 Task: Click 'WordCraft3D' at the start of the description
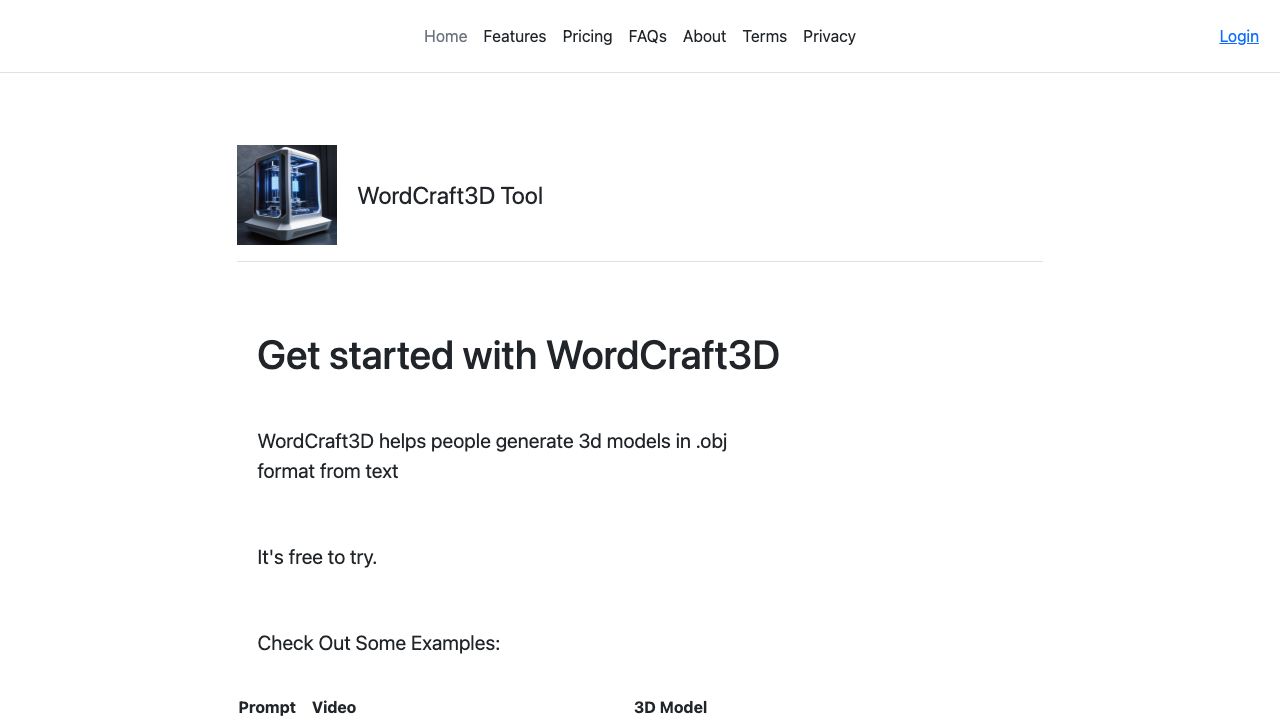tap(315, 441)
